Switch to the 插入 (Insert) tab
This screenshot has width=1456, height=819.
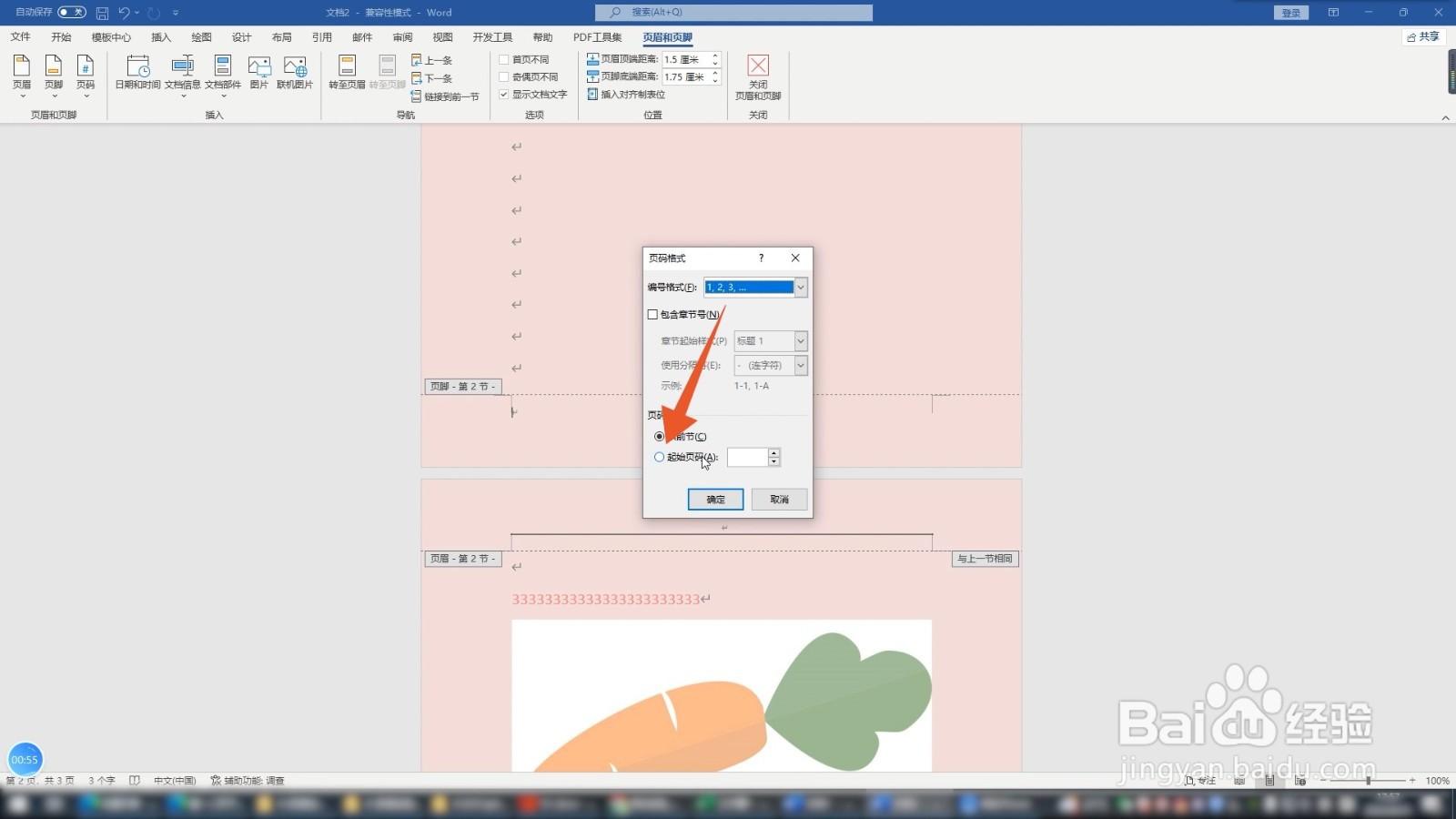click(161, 37)
